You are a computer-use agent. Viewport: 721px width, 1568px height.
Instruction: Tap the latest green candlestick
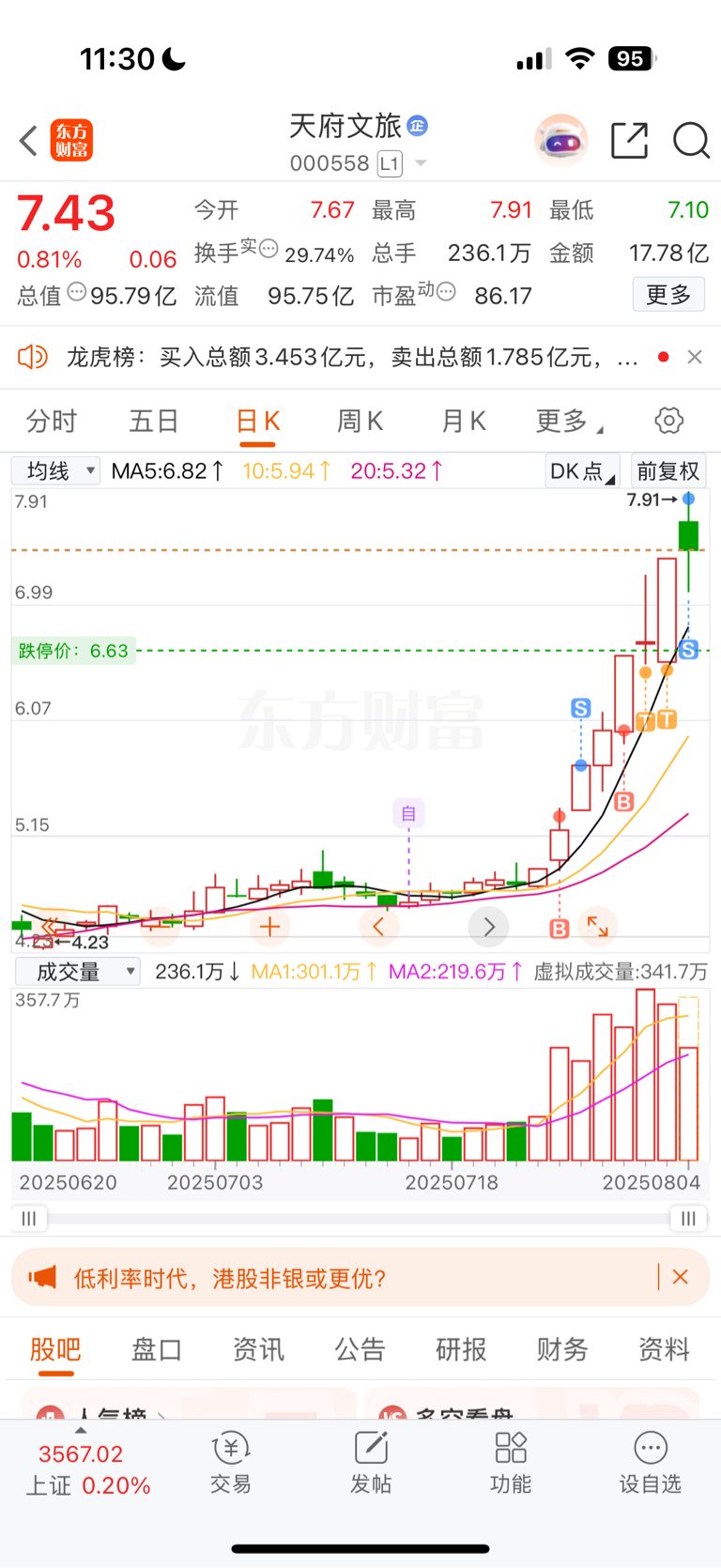point(688,537)
